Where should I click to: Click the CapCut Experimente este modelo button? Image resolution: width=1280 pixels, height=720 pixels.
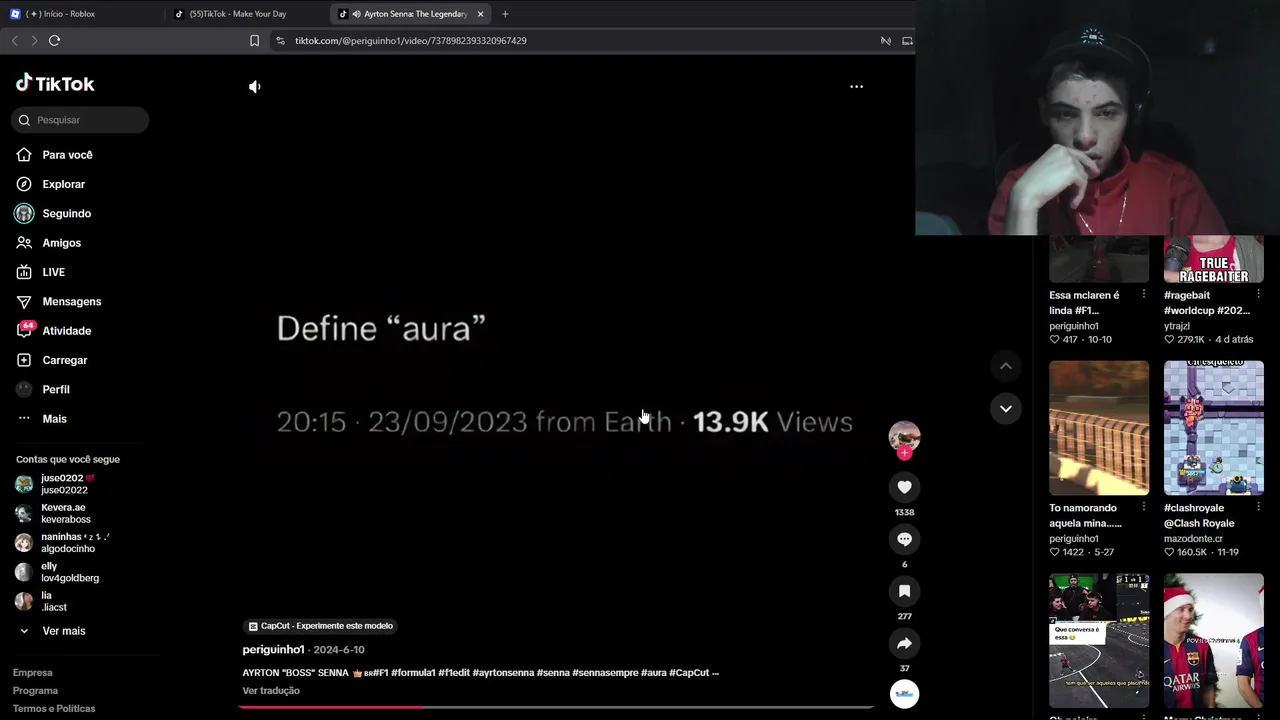point(321,626)
